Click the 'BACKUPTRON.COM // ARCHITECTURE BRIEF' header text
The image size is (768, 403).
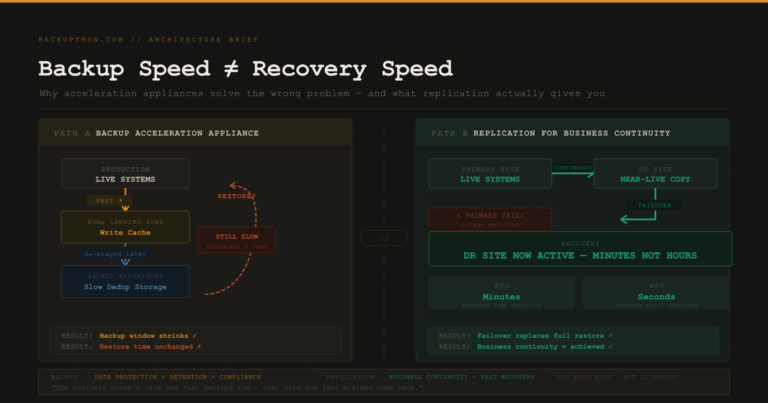coord(148,40)
